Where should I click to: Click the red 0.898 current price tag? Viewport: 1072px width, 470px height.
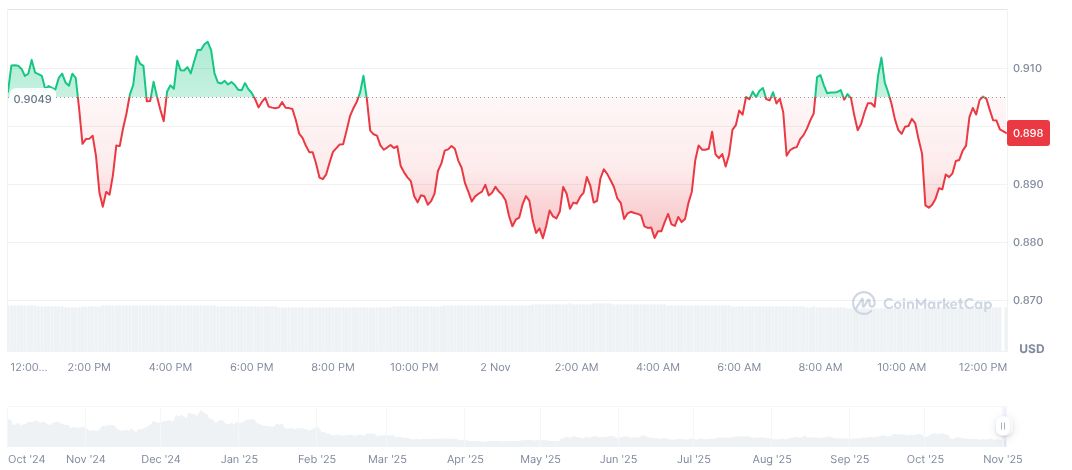click(x=1029, y=133)
